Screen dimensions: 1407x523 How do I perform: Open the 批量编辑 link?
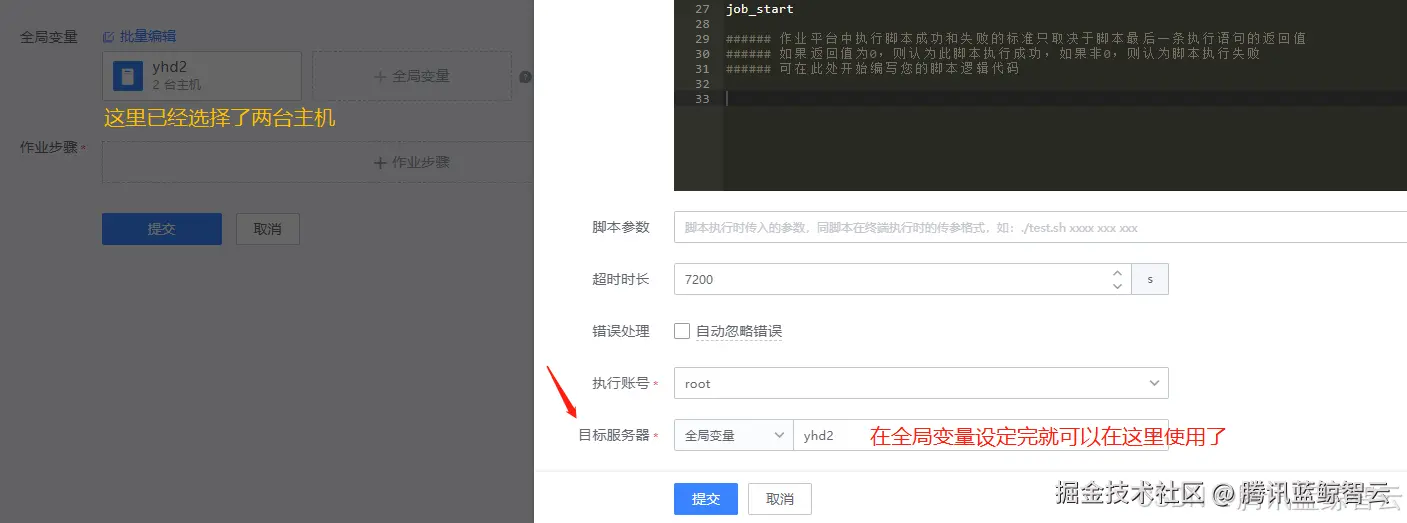(147, 36)
